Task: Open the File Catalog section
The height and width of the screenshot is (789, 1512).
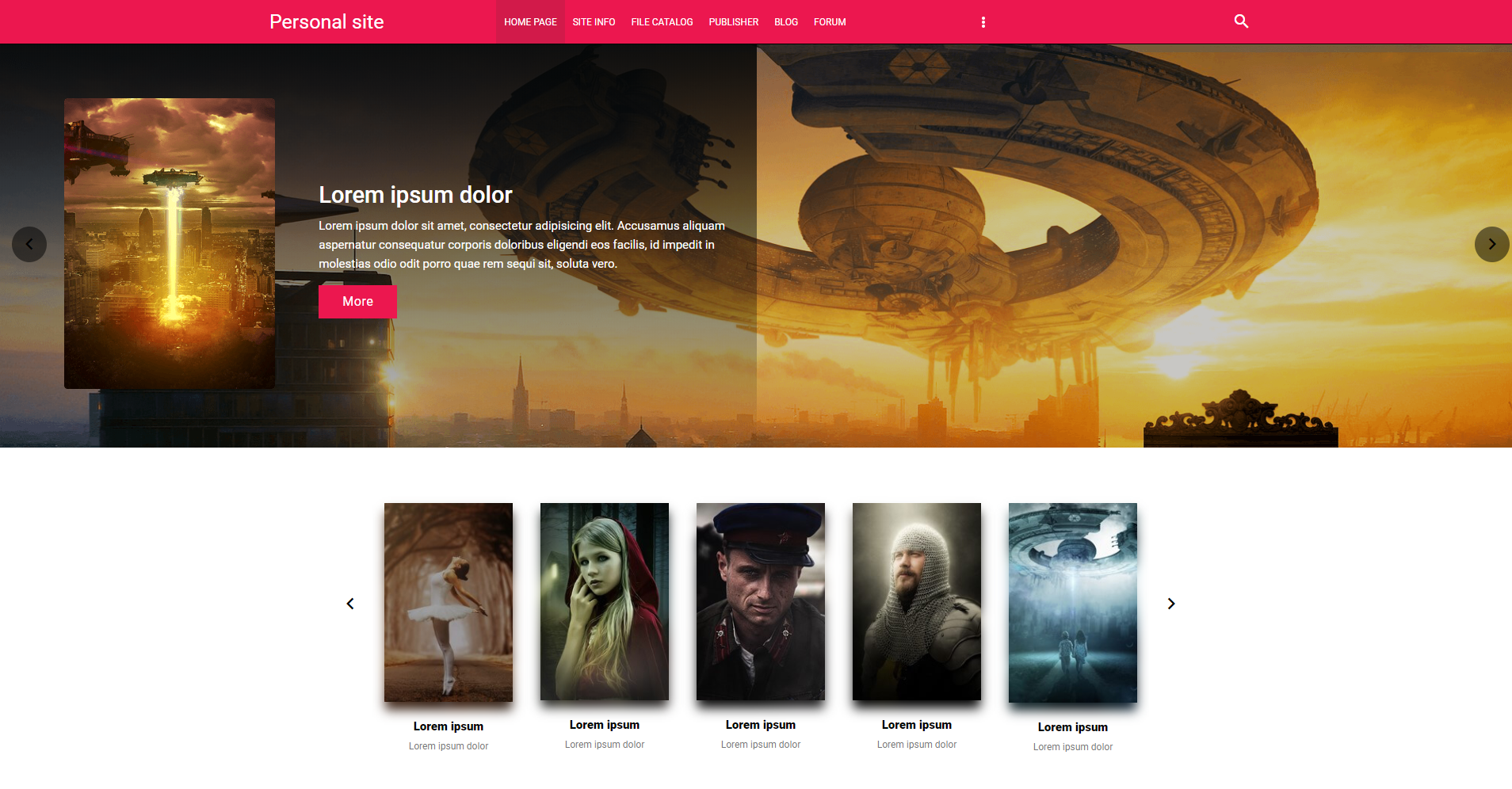Action: click(x=662, y=22)
